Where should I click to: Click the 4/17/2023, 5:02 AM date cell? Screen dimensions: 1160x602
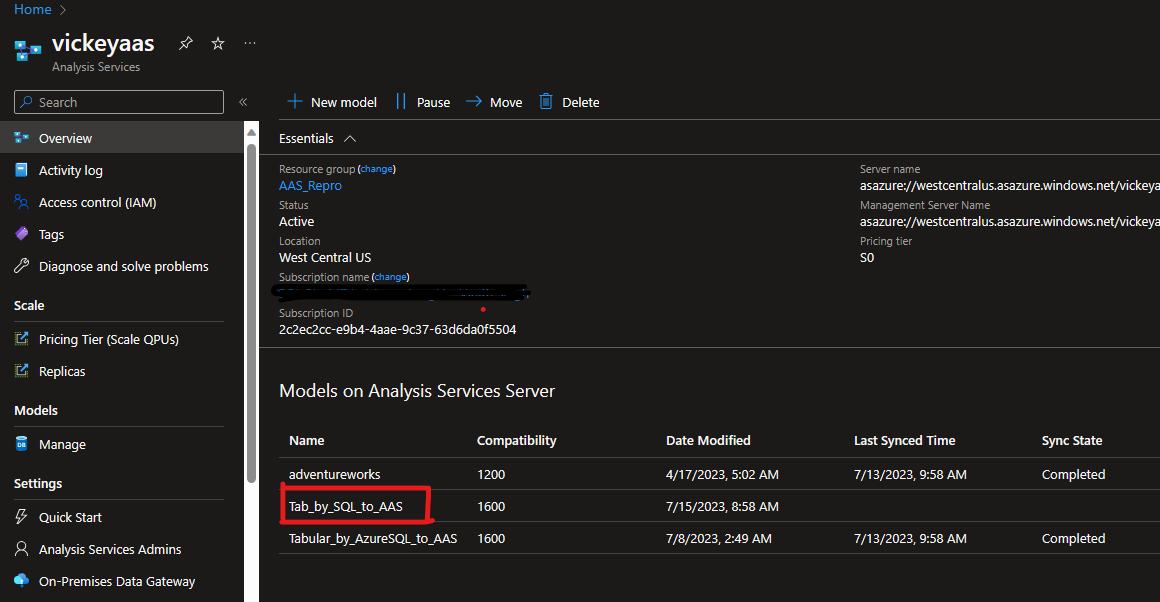[x=722, y=474]
